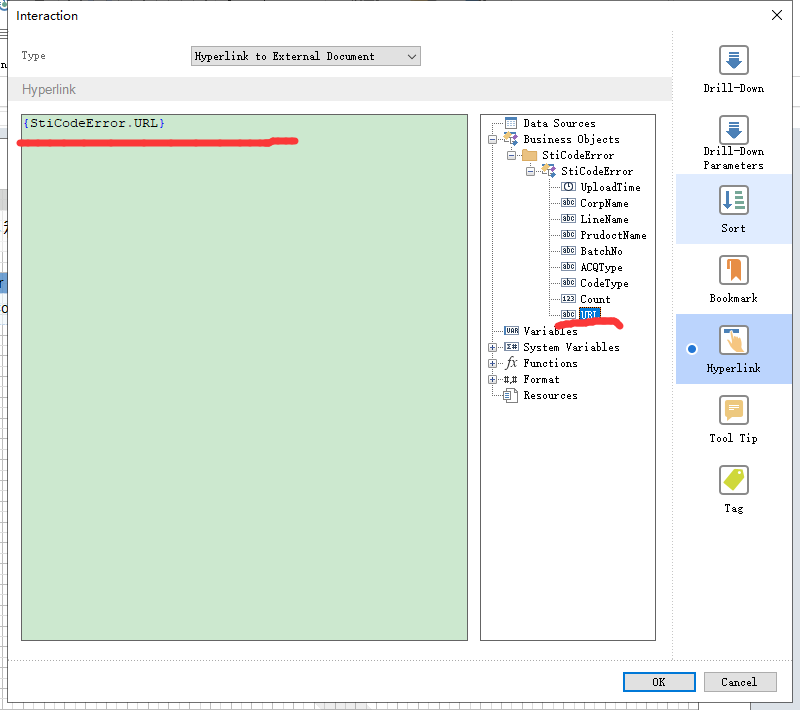Select the Variables tree item

(550, 332)
